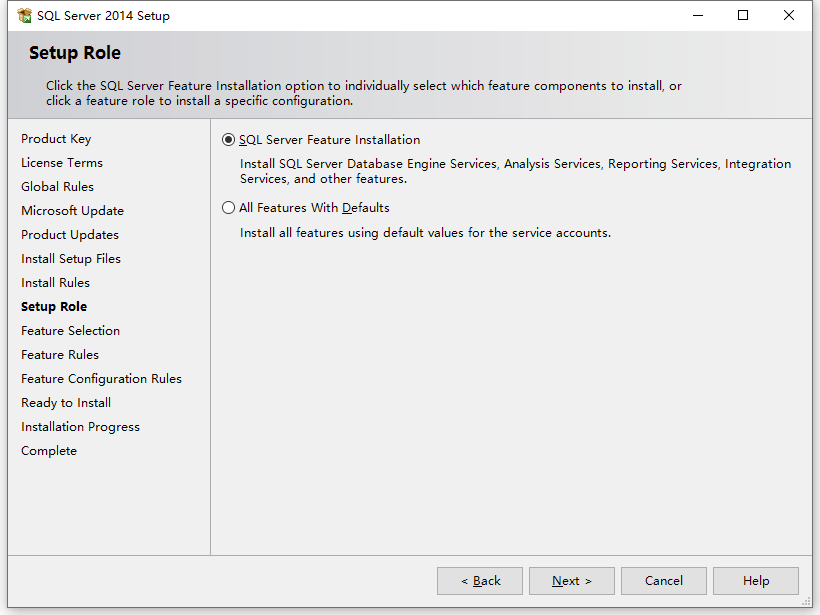The image size is (820, 615).
Task: Choose All Features With Defaults
Action: click(229, 208)
